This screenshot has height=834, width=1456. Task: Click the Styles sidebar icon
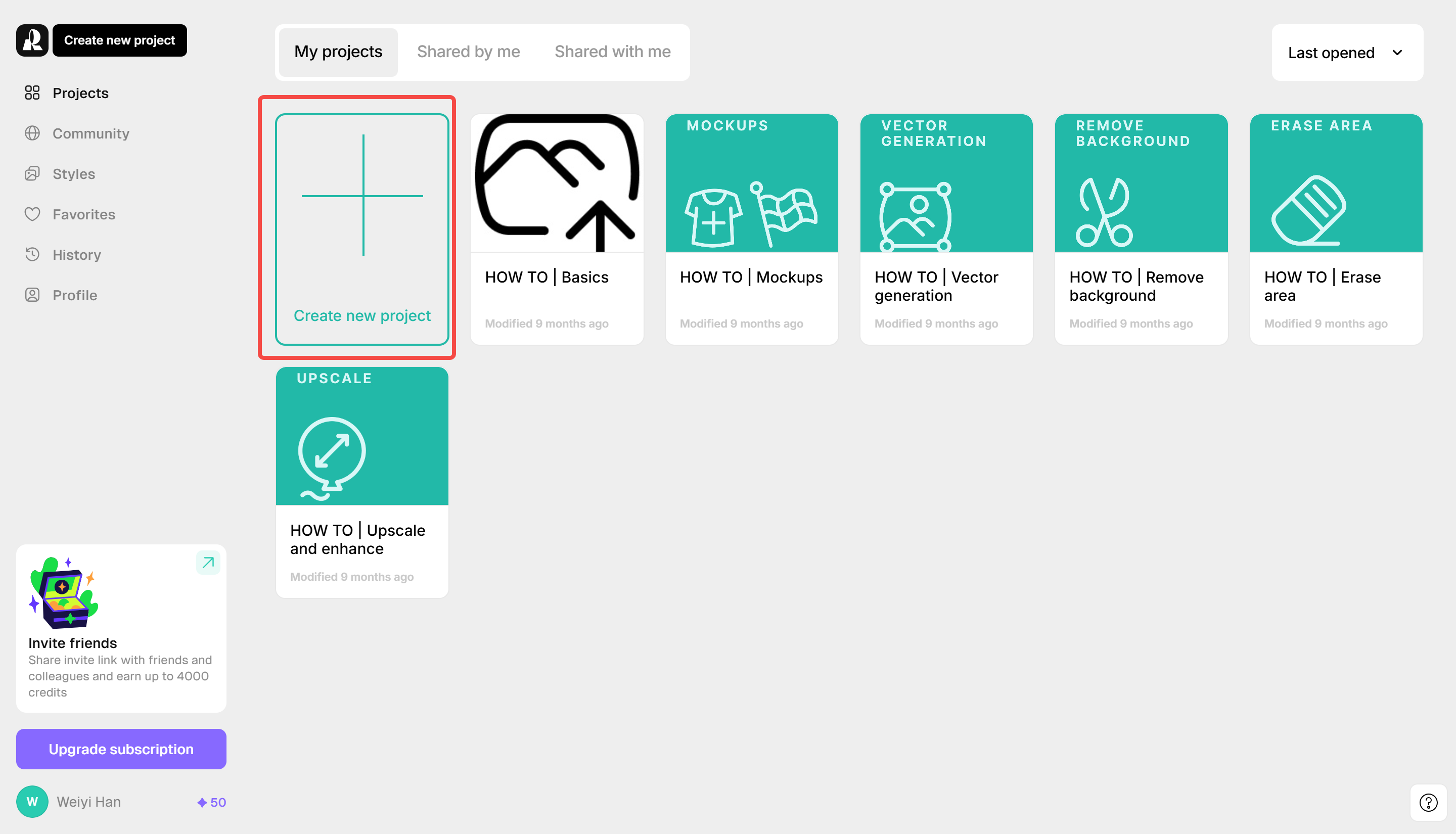tap(32, 173)
